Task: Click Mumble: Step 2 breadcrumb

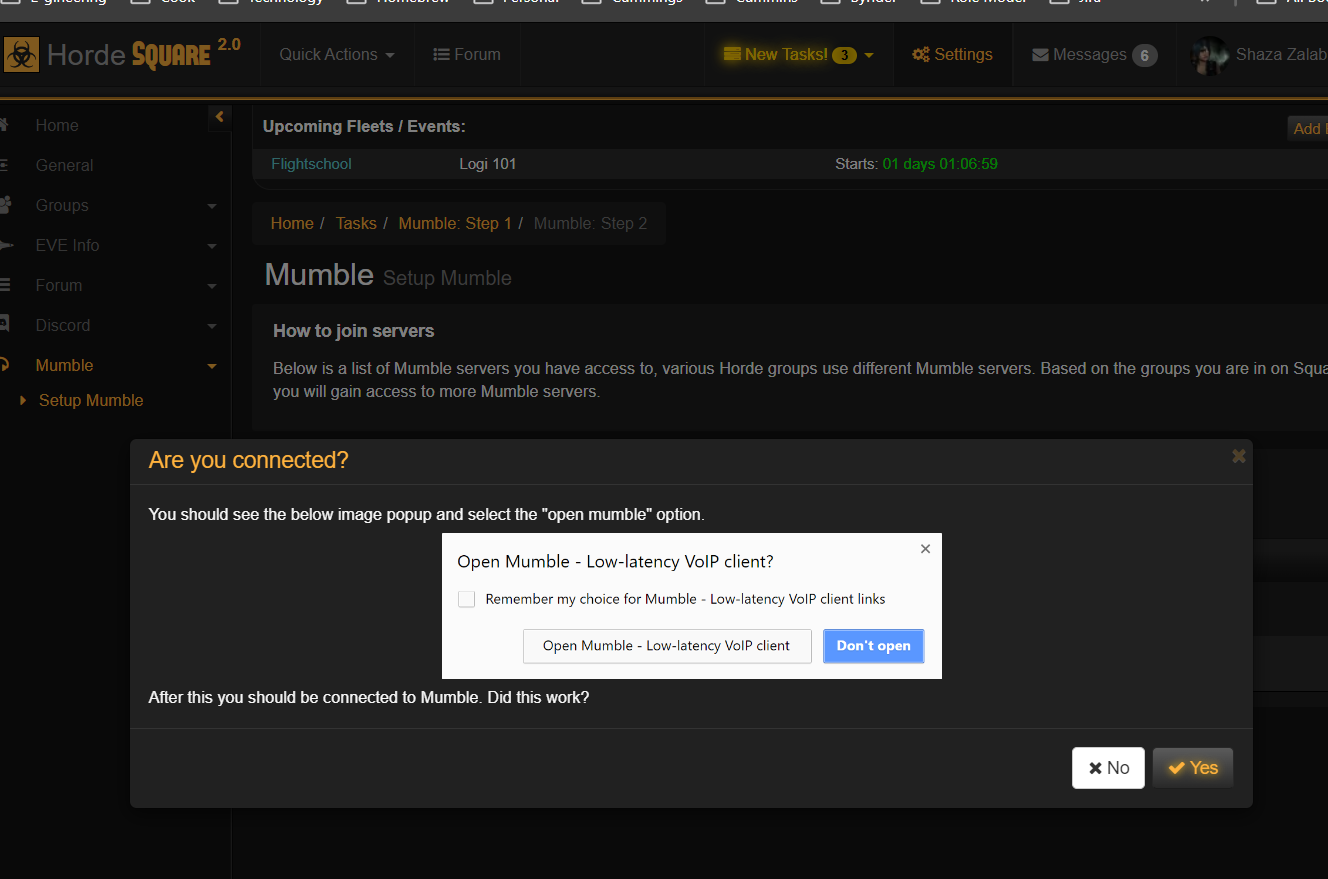Action: click(x=590, y=223)
